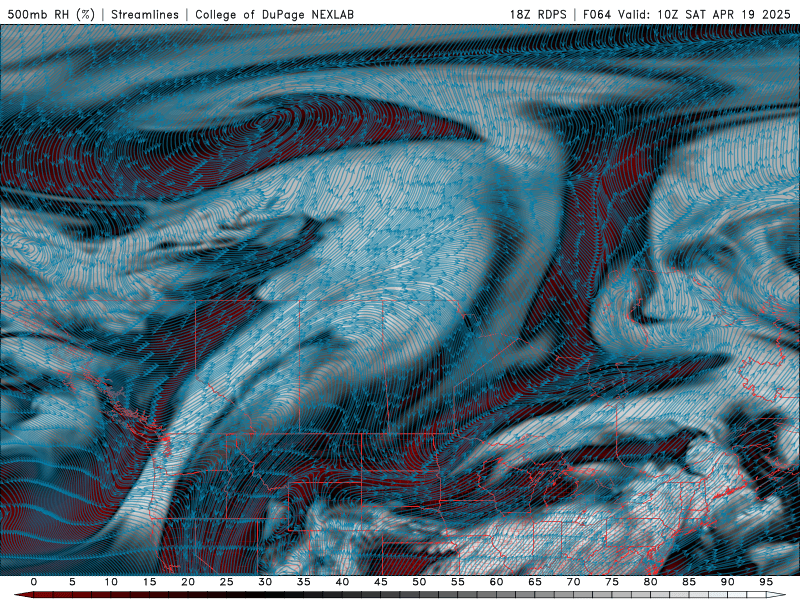
Task: Click the '85' colorbar tick label
Action: click(689, 582)
